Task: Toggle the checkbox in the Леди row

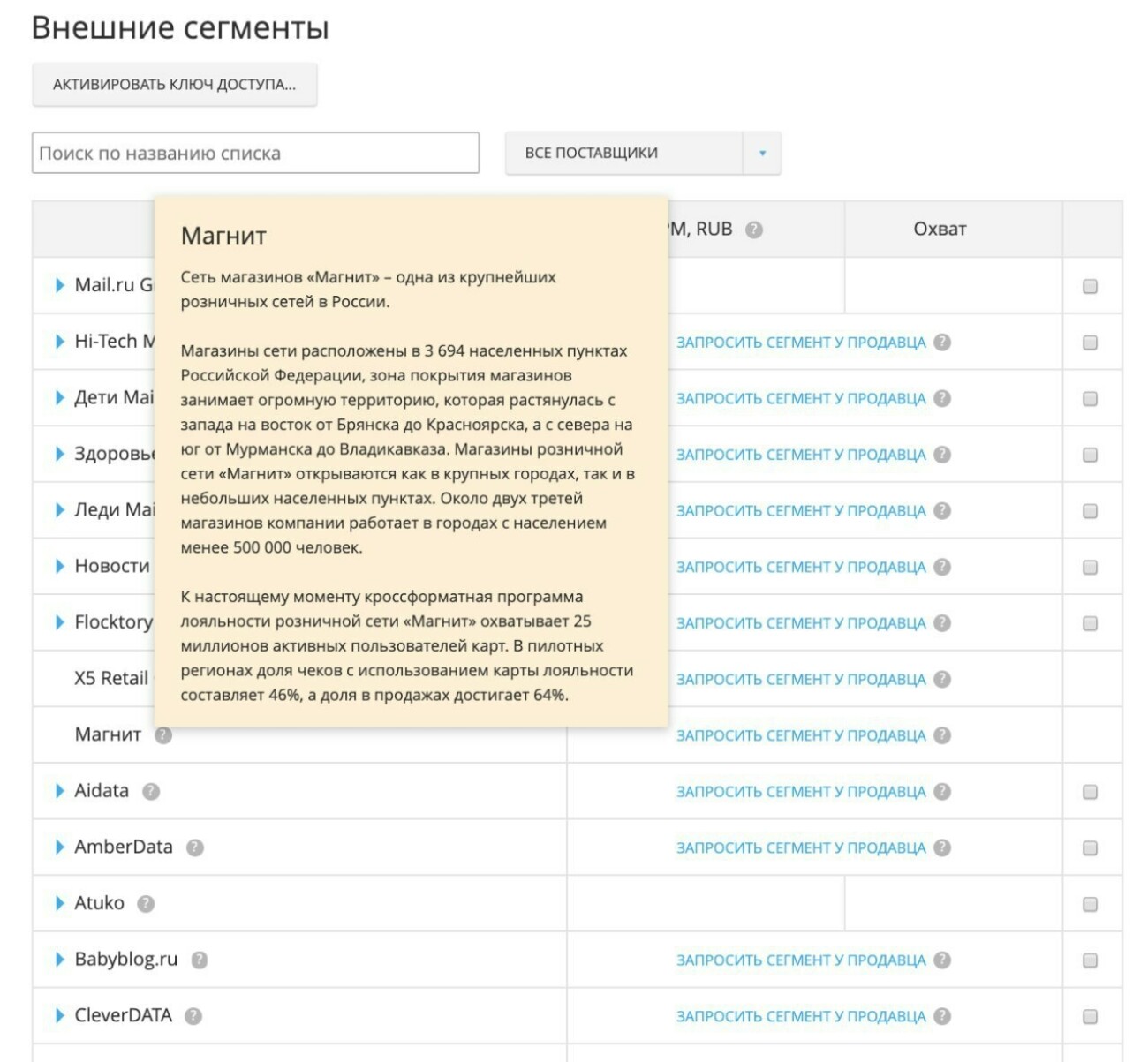Action: tap(1090, 511)
